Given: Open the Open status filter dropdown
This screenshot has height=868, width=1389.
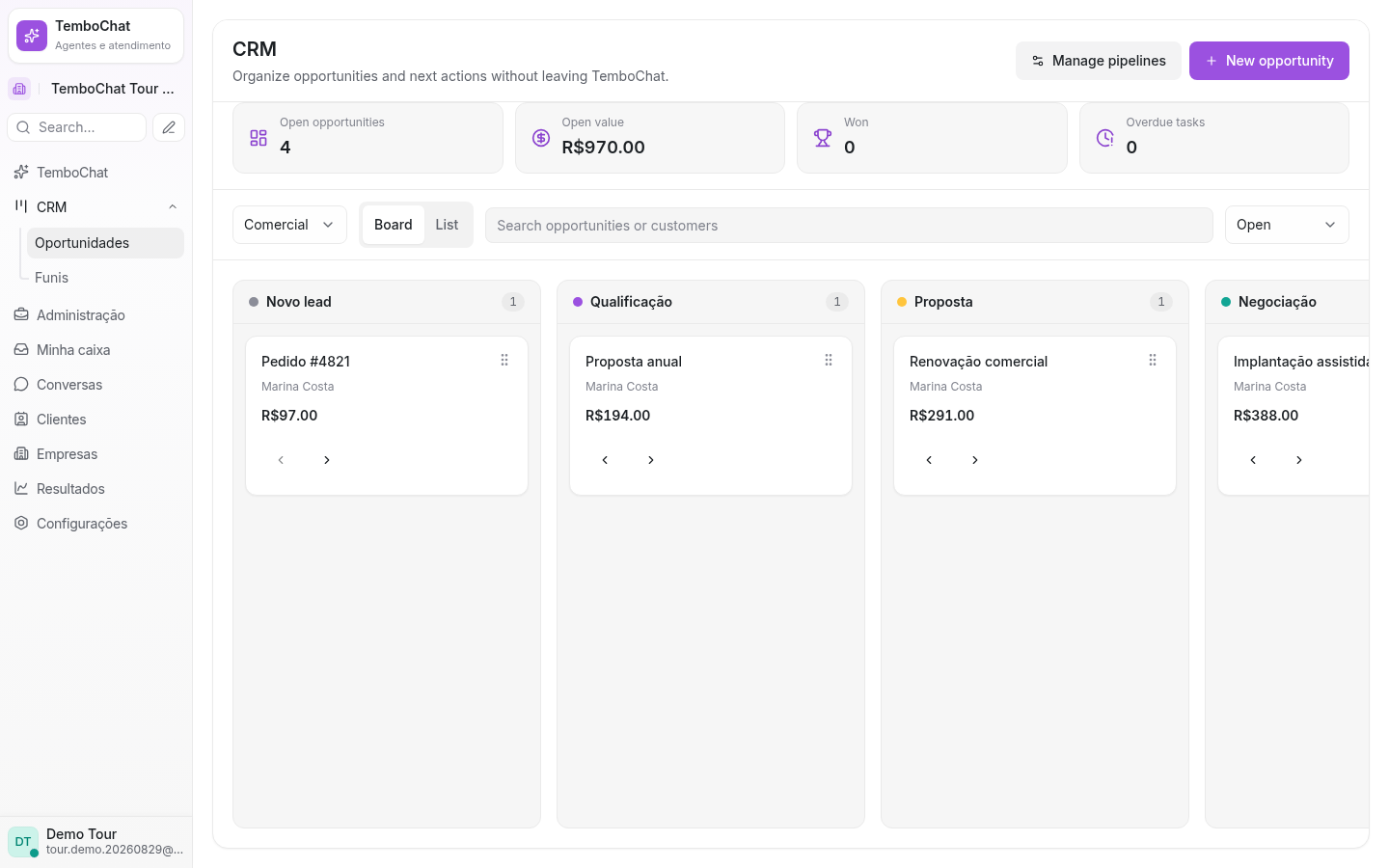Looking at the screenshot, I should [x=1287, y=225].
